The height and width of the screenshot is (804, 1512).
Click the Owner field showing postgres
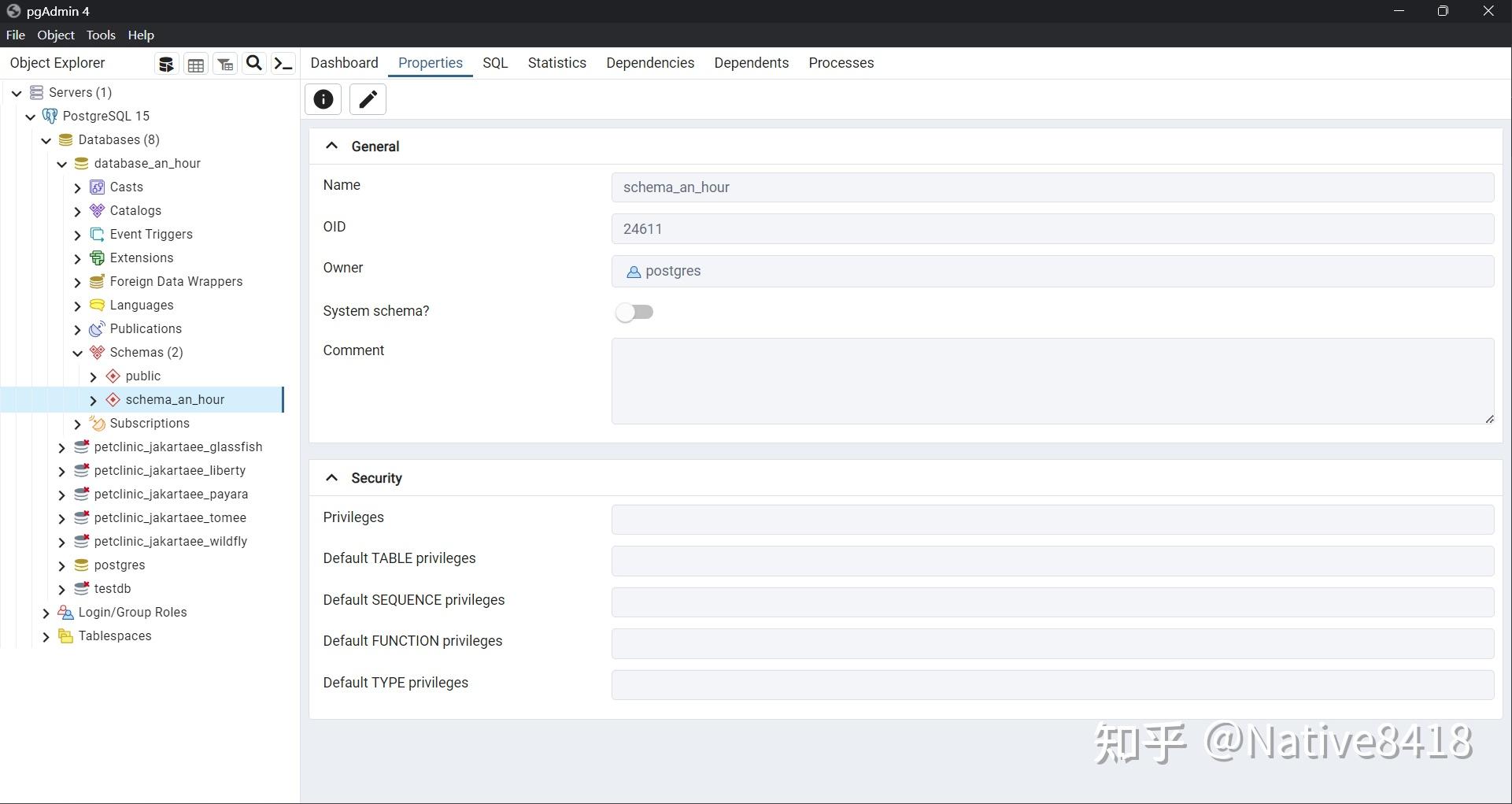pyautogui.click(x=1052, y=271)
